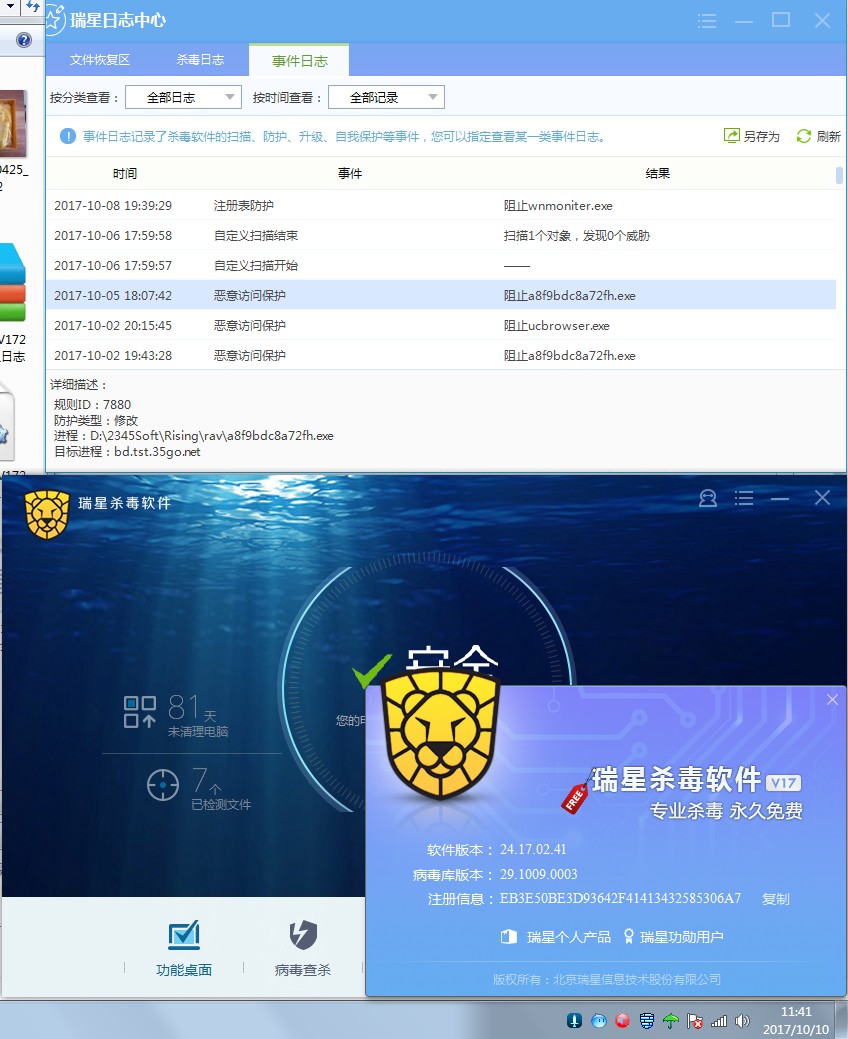The width and height of the screenshot is (848, 1039).
Task: Click the 7个已检测文件 crosshair icon
Action: (163, 785)
